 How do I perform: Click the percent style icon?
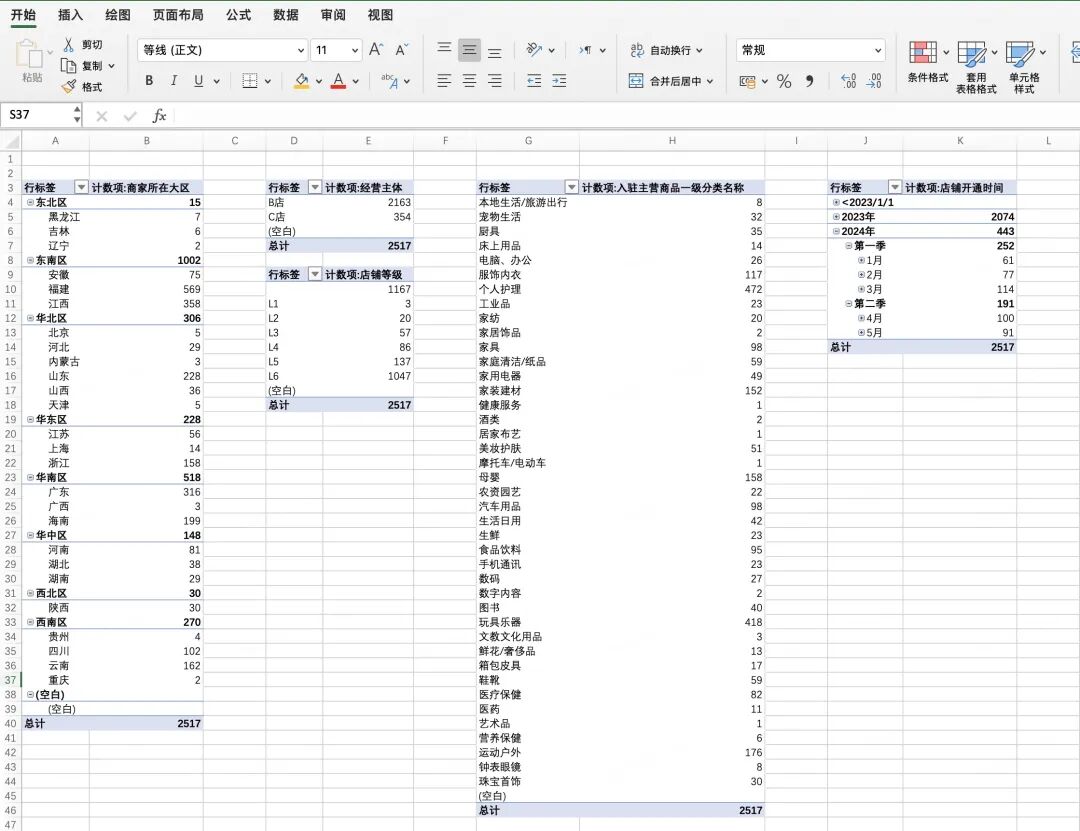tap(784, 81)
